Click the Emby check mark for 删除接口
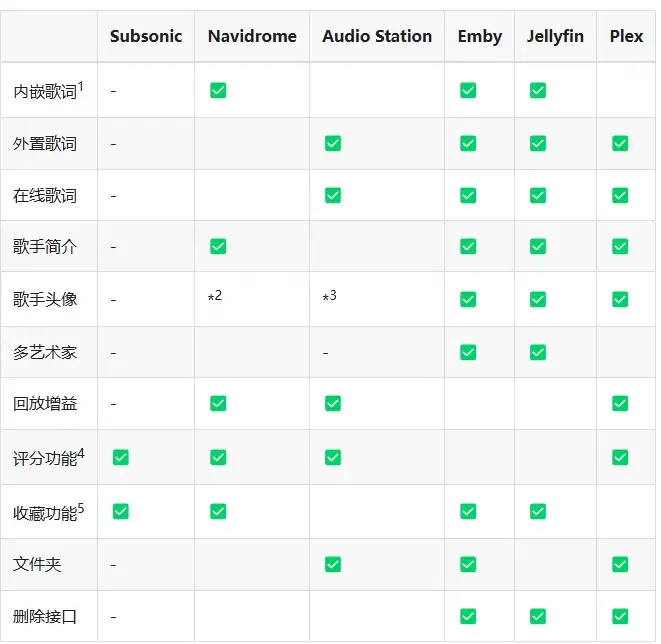This screenshot has width=661, height=644. (468, 617)
